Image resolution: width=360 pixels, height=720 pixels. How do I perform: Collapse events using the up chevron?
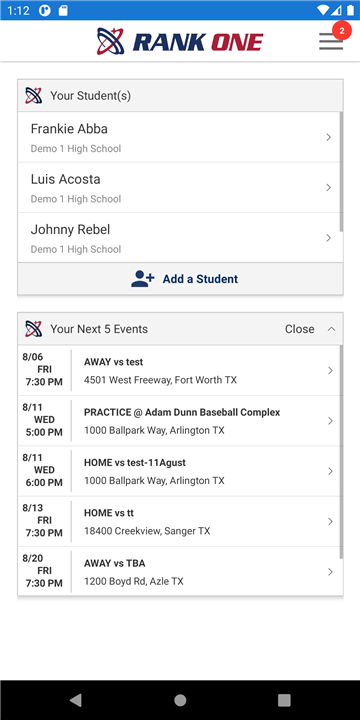tap(332, 329)
